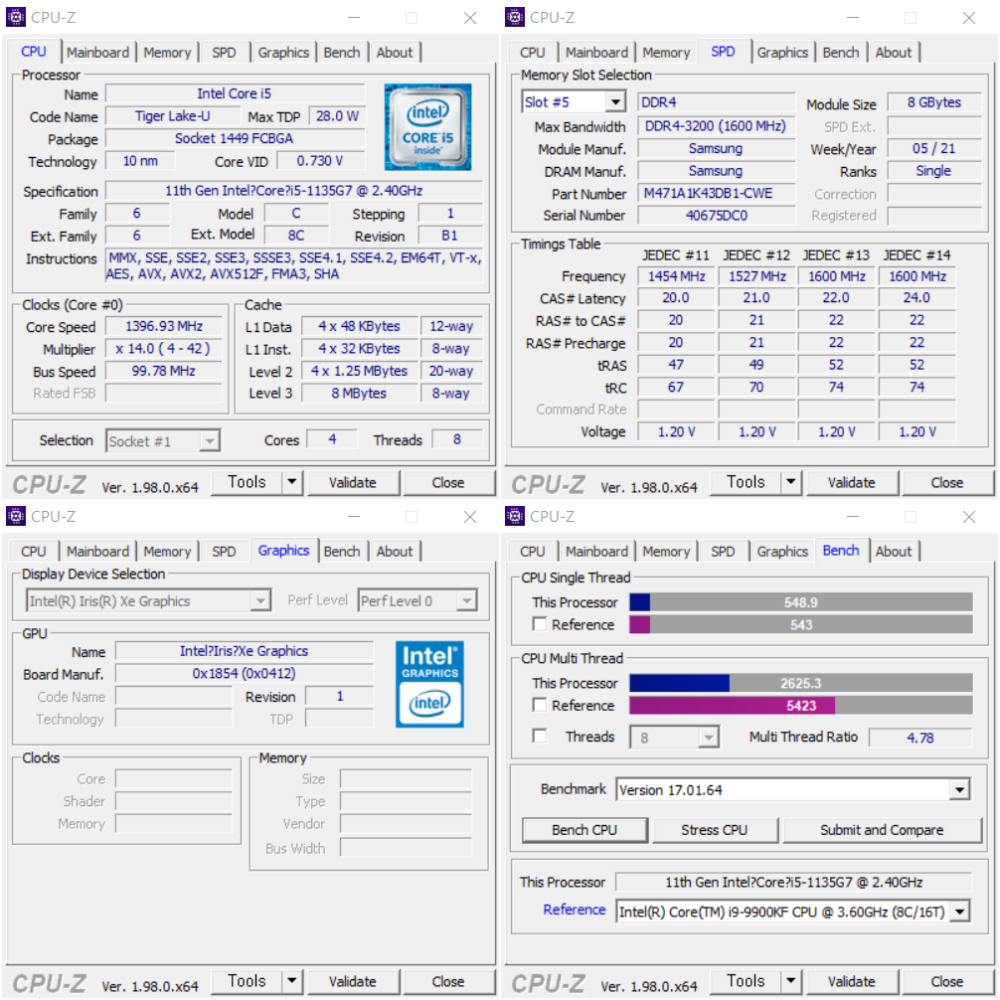Image resolution: width=1000 pixels, height=1000 pixels.
Task: Open the Socket #1 selection dropdown
Action: point(209,441)
